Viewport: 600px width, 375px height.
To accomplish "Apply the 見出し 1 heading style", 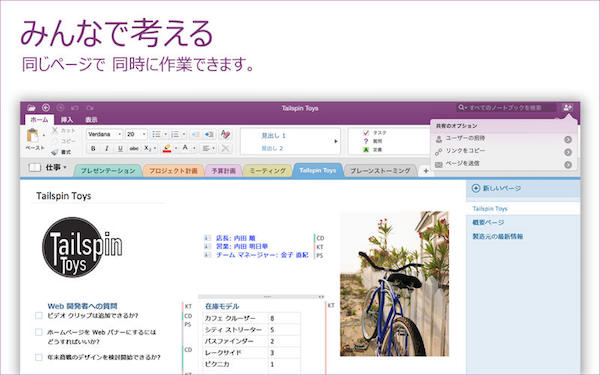I will [273, 135].
